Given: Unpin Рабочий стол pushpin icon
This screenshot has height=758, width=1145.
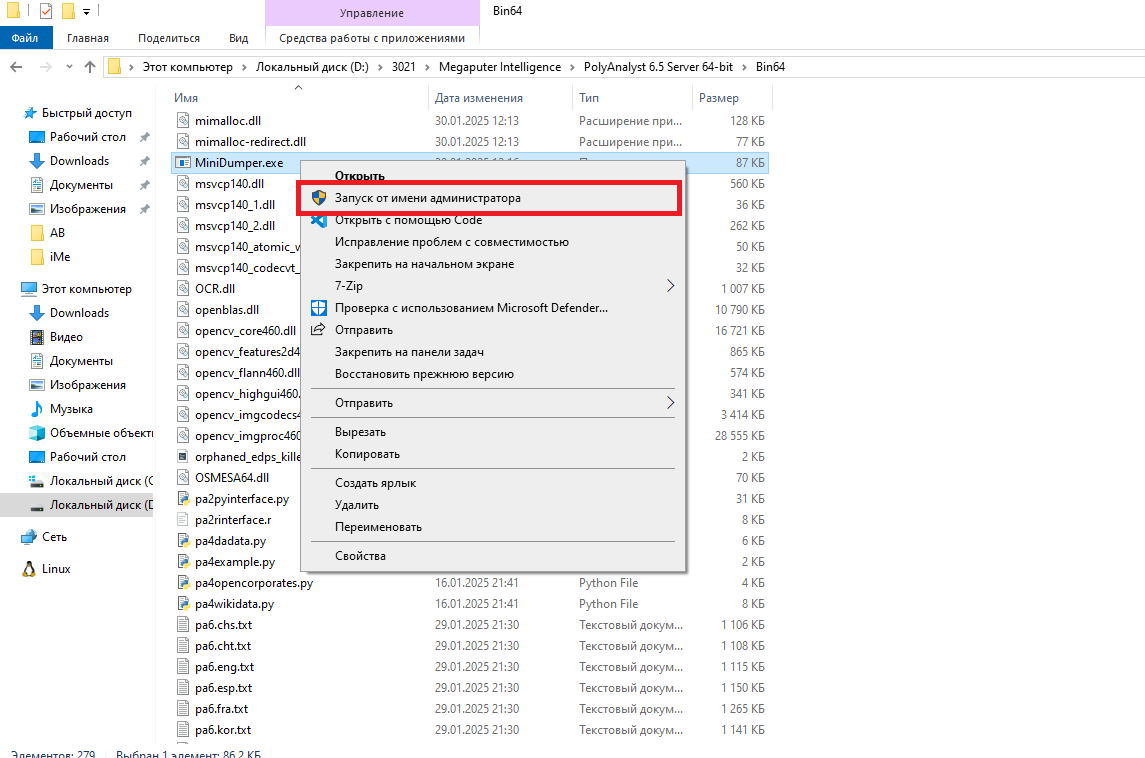Looking at the screenshot, I should click(x=145, y=137).
